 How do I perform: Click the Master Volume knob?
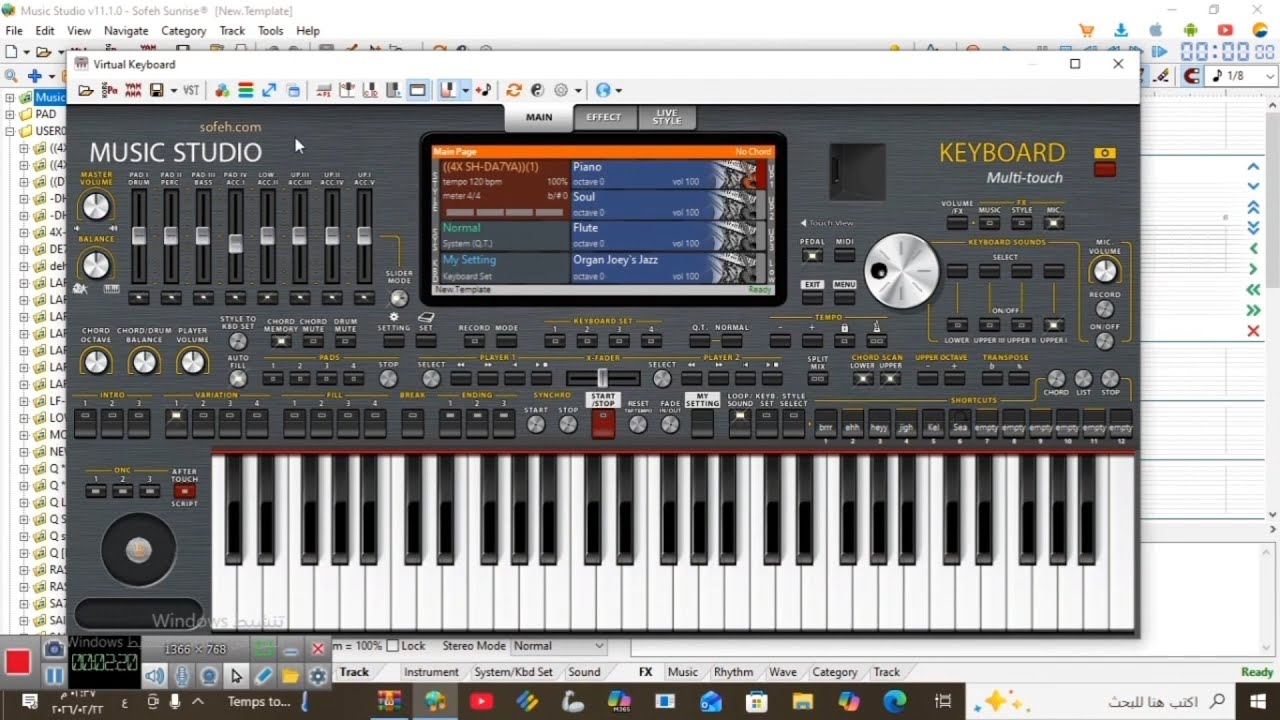coord(95,207)
